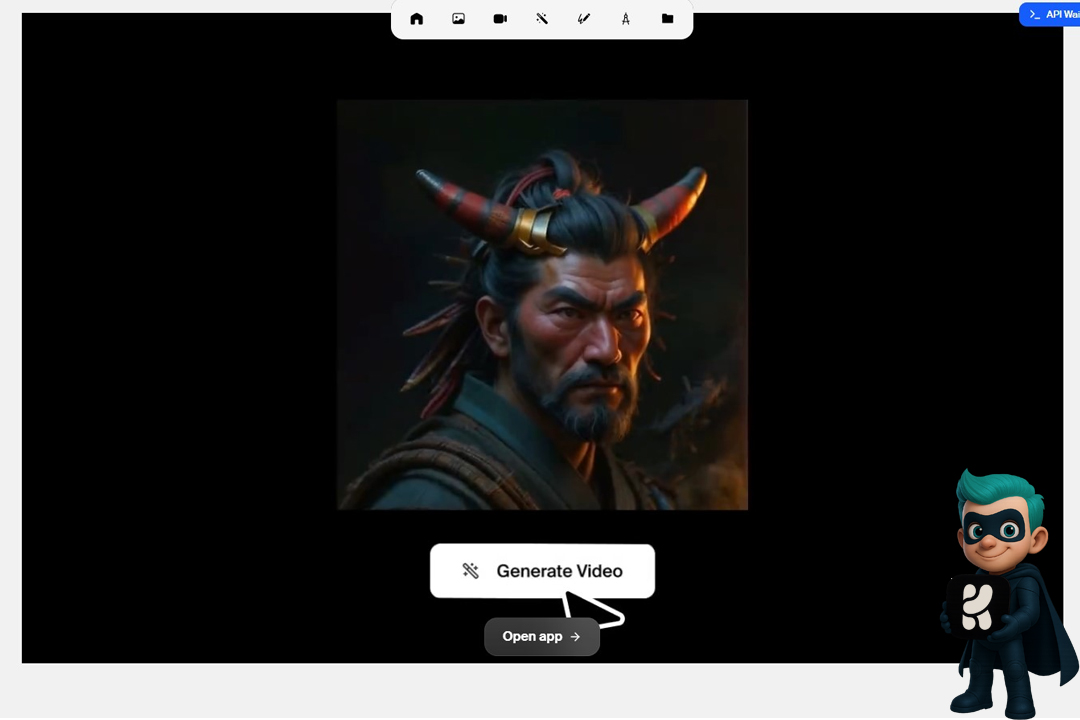The image size is (1080, 720).
Task: Select the paintbrush drawing tool icon
Action: [584, 19]
